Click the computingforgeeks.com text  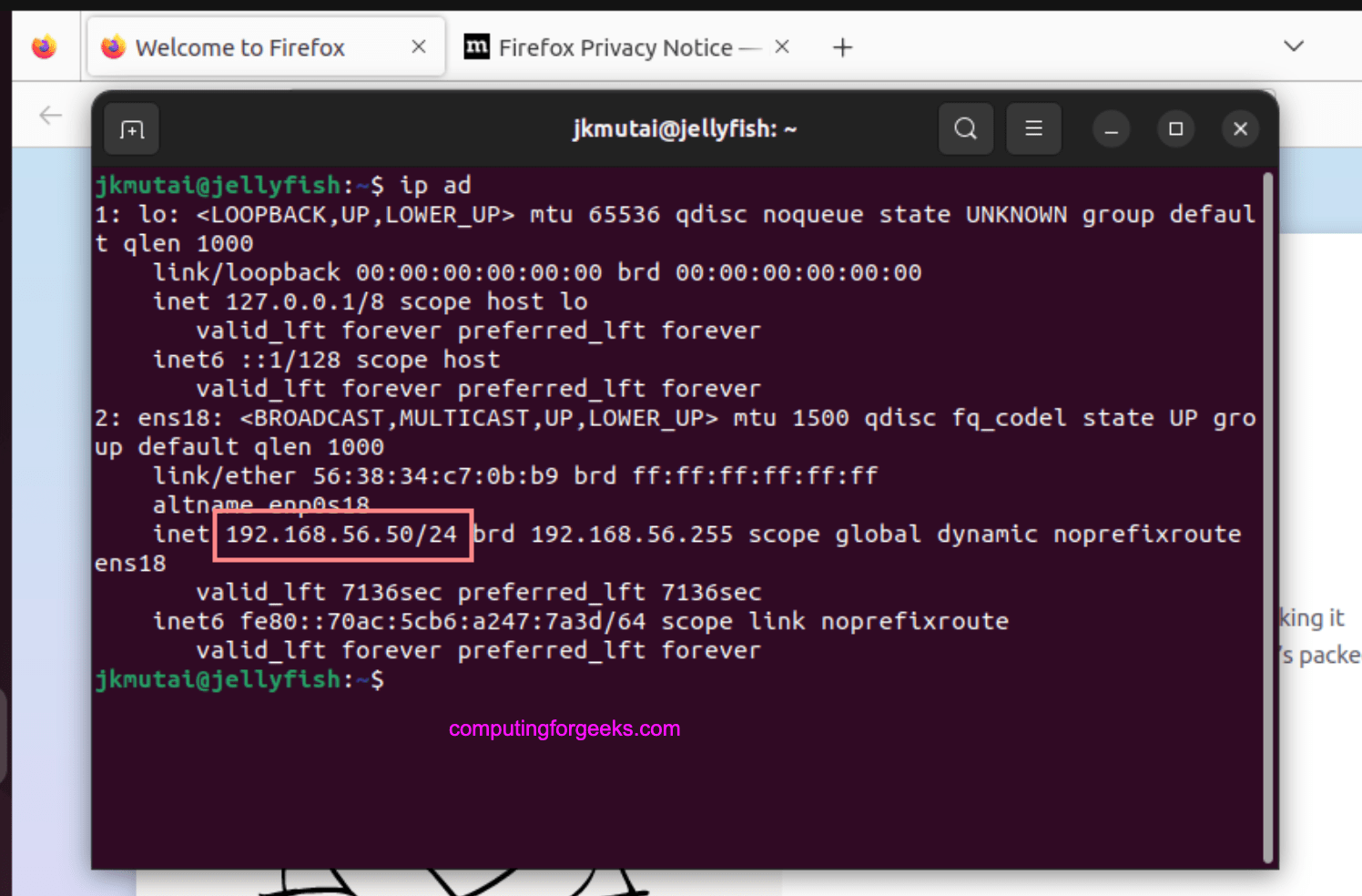tap(564, 728)
